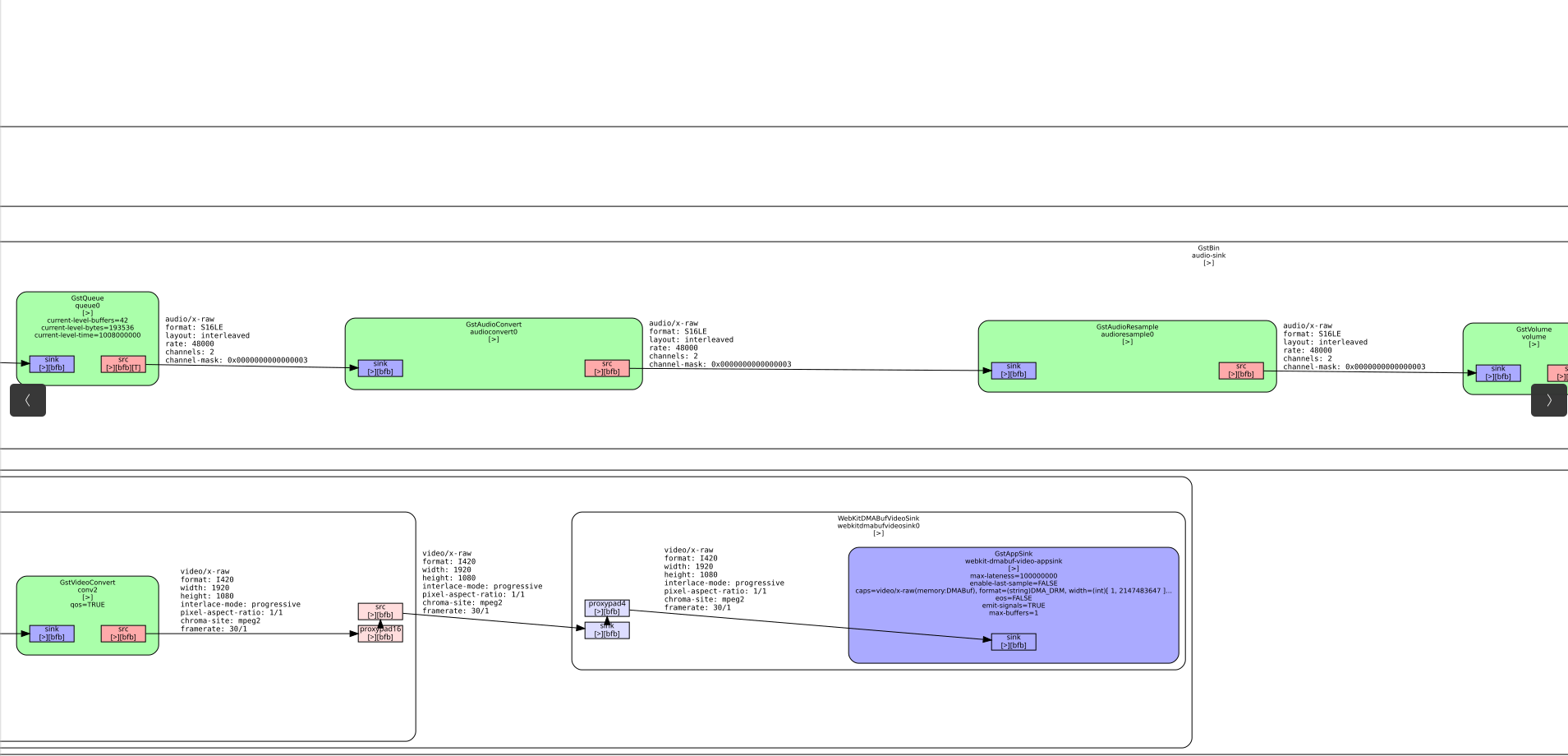Click the GstAudioConvert node title
The width and height of the screenshot is (1568, 756).
click(x=493, y=325)
